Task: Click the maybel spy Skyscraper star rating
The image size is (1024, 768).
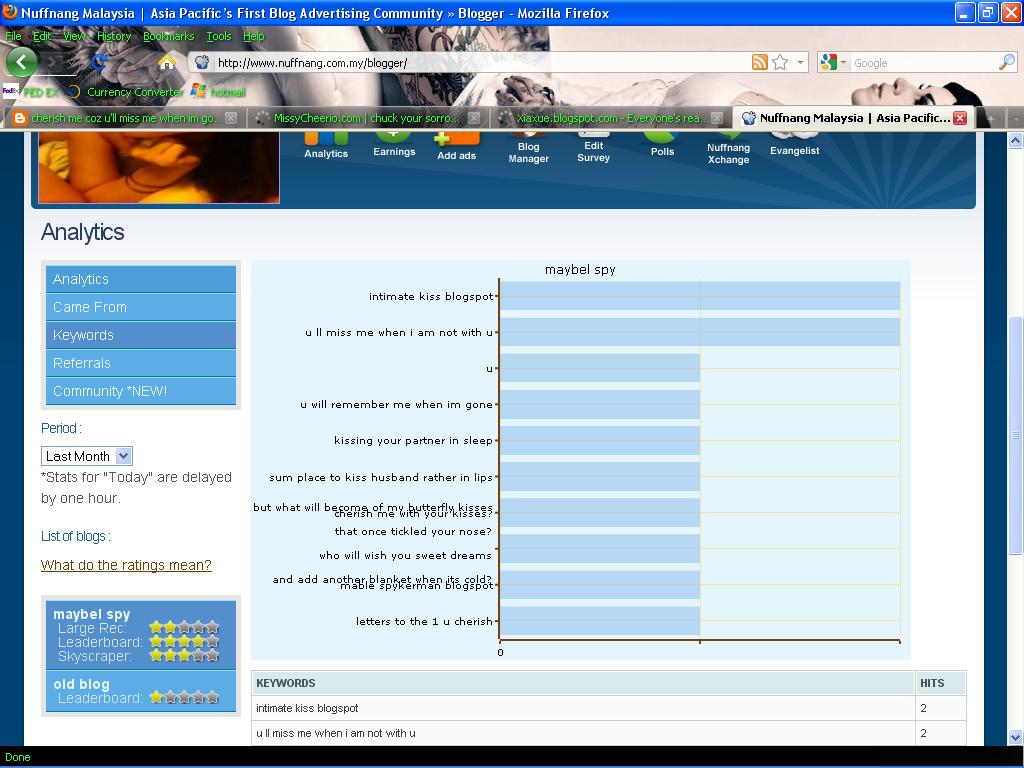Action: 184,656
